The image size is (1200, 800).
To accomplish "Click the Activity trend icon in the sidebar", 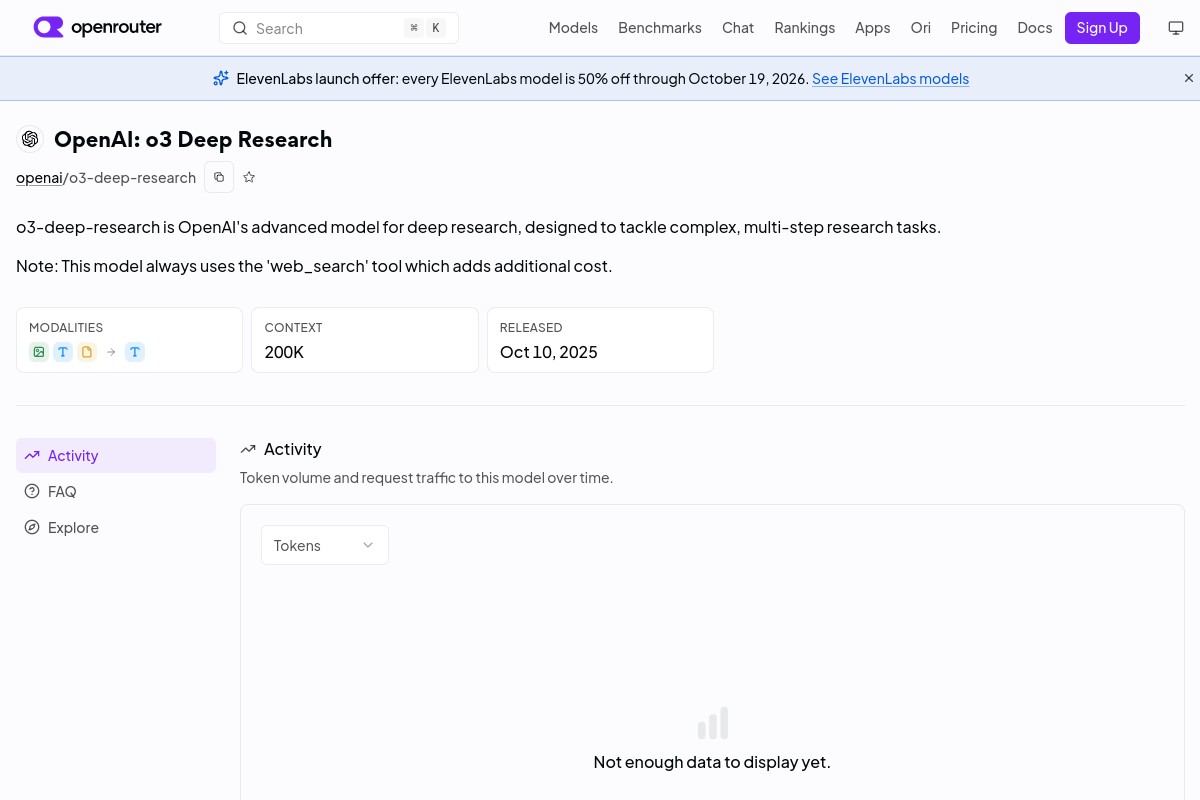I will (x=32, y=455).
